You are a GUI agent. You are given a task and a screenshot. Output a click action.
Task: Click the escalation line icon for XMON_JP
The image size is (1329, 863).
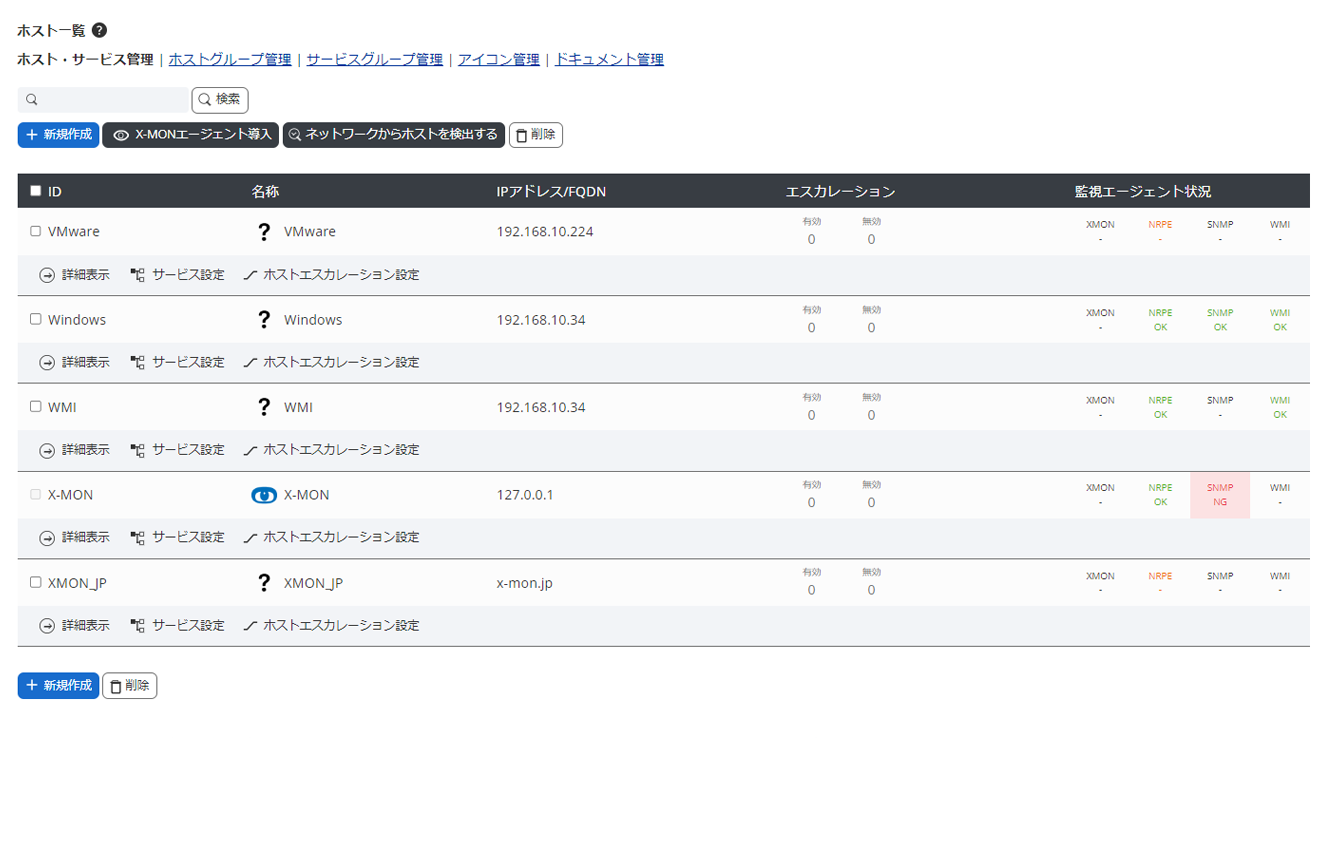click(250, 626)
